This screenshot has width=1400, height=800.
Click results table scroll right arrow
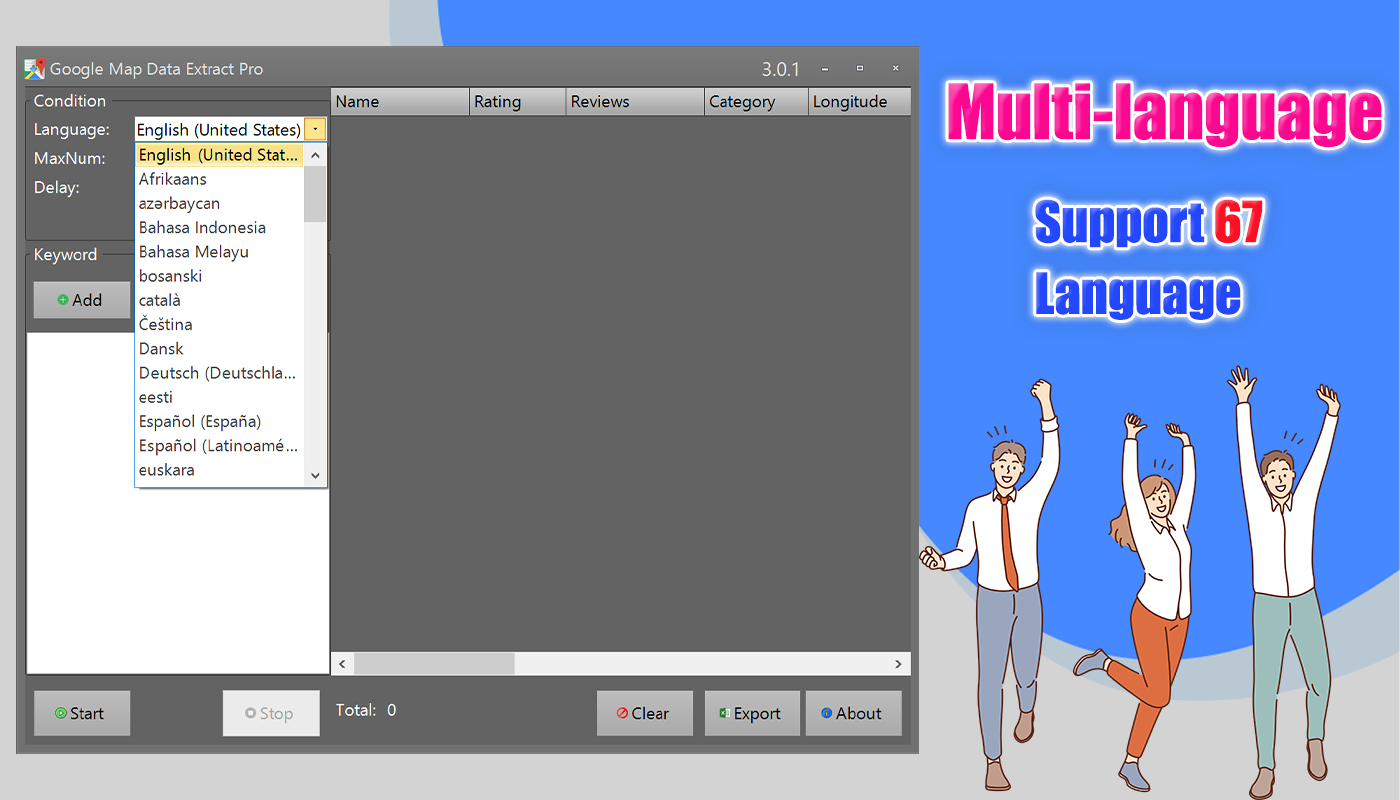898,664
